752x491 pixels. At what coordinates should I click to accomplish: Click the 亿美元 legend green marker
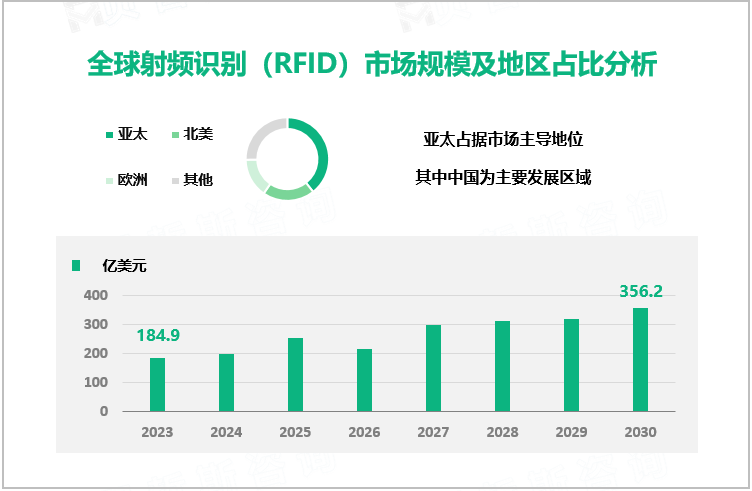[x=76, y=265]
